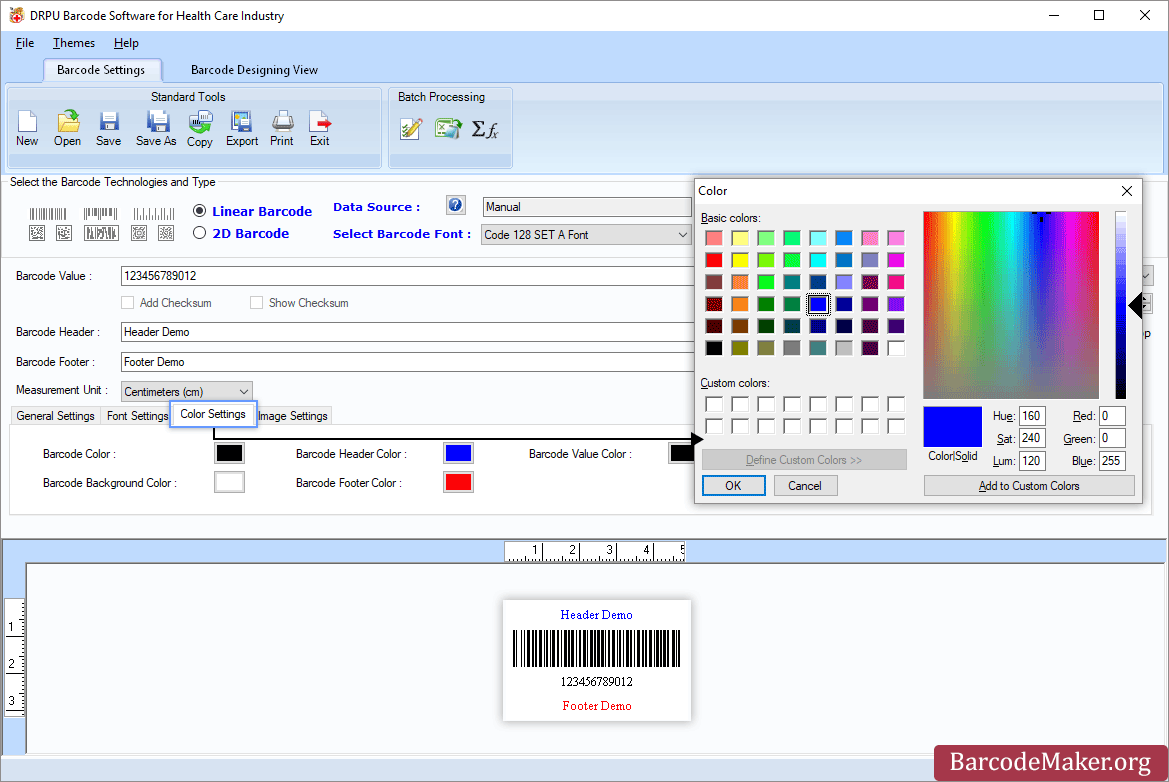The height and width of the screenshot is (782, 1169).
Task: Confirm color with the OK button
Action: (734, 485)
